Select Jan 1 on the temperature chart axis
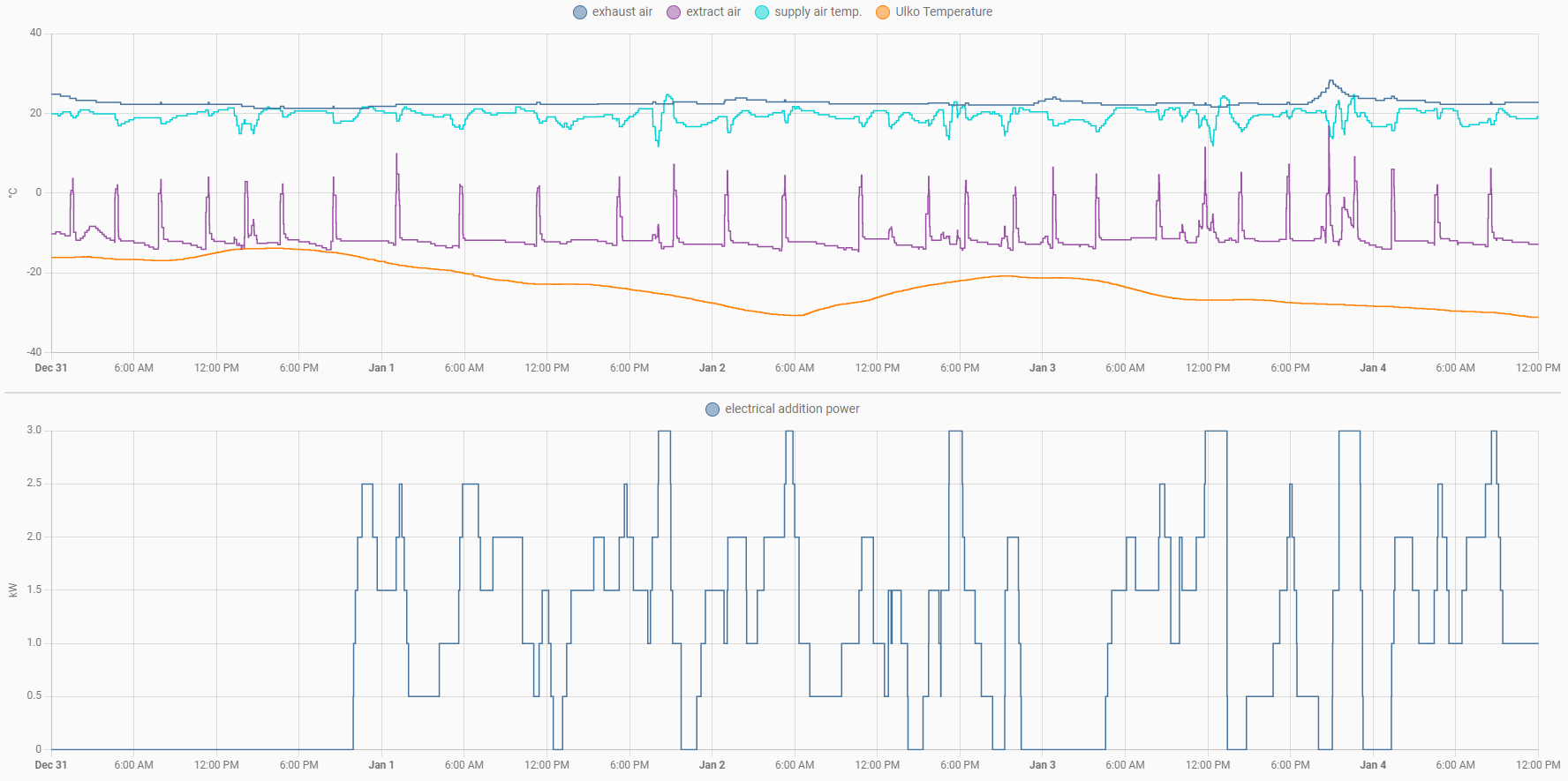Viewport: 1568px width, 781px height. pyautogui.click(x=381, y=368)
